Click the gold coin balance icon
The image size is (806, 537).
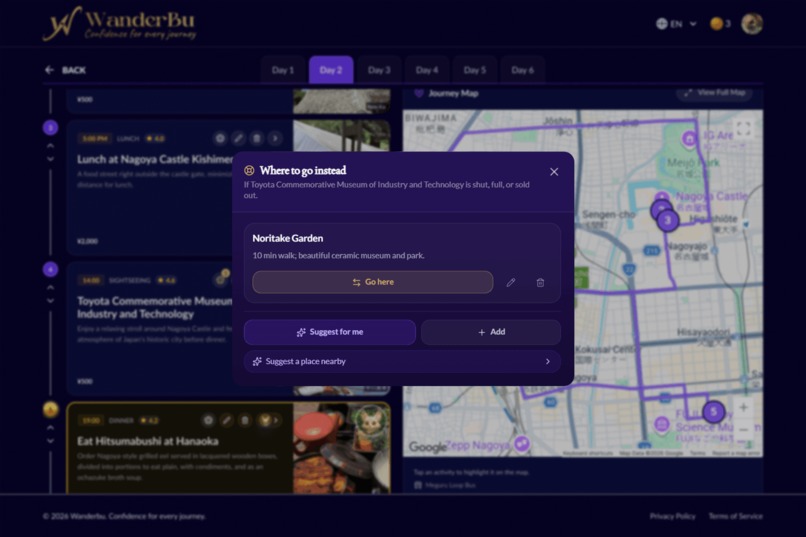pyautogui.click(x=716, y=24)
